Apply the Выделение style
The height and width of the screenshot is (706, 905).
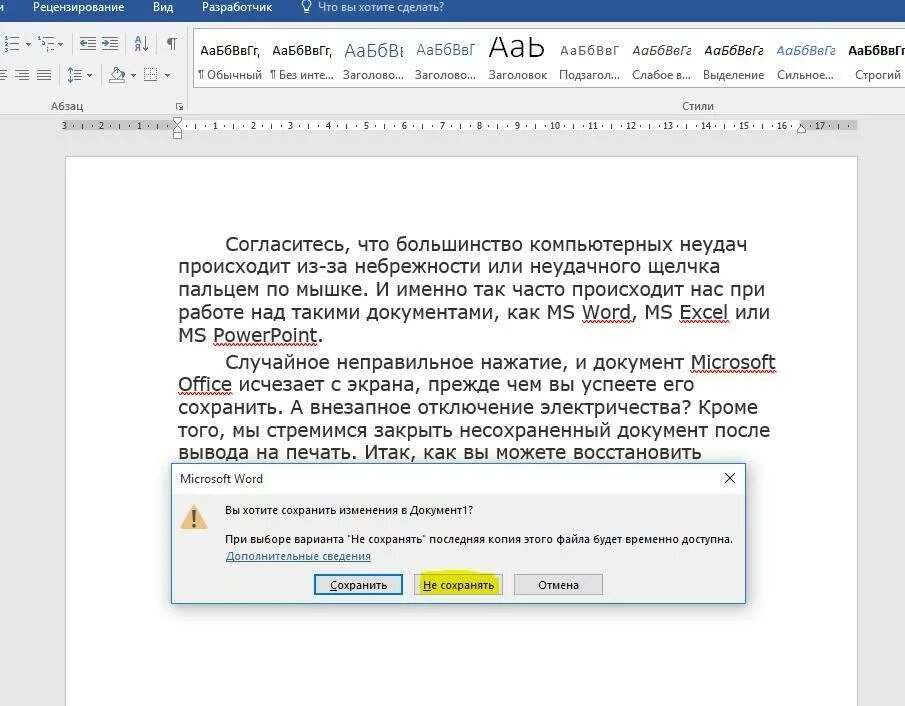coord(734,61)
